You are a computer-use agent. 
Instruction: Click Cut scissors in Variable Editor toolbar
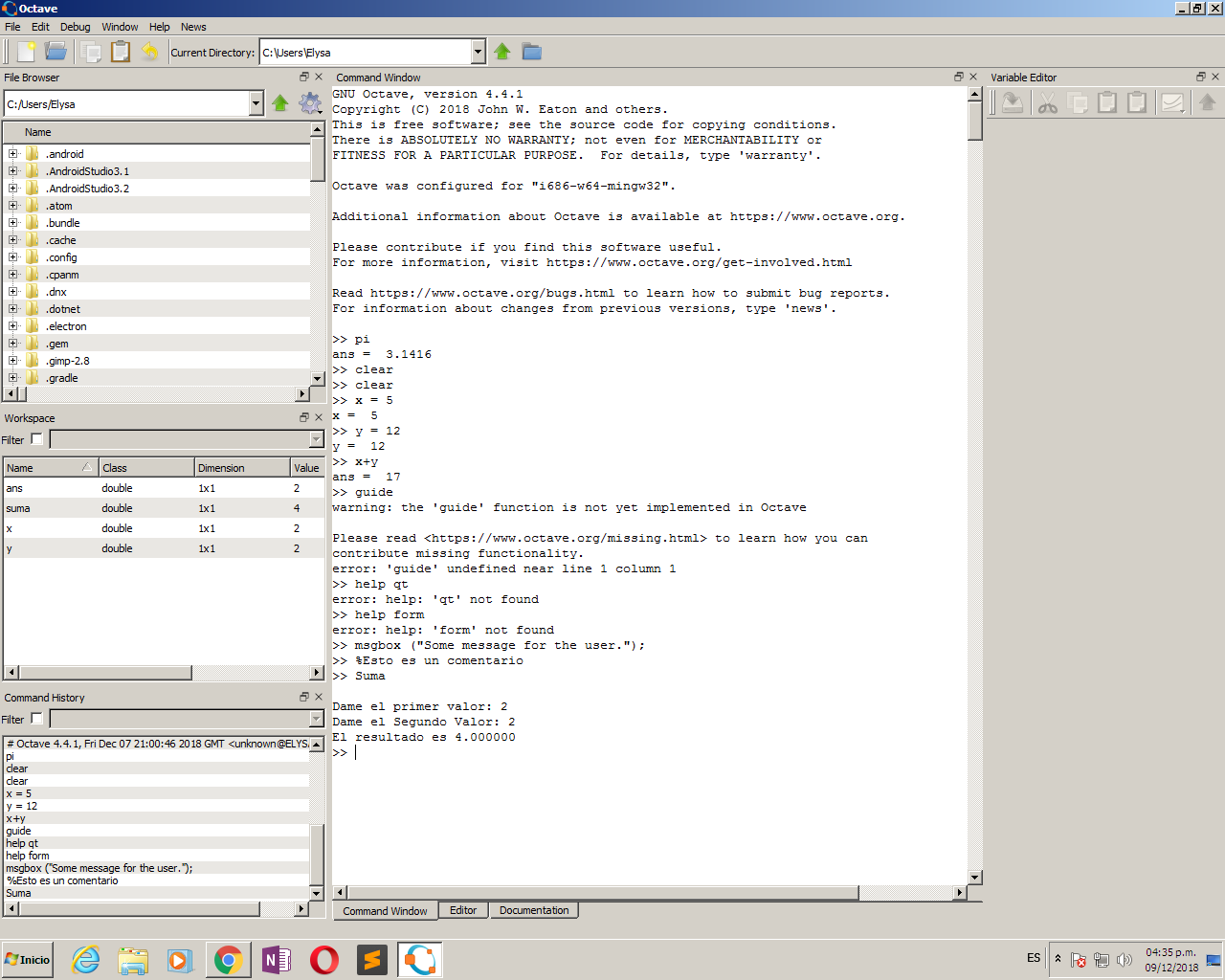click(x=1048, y=102)
